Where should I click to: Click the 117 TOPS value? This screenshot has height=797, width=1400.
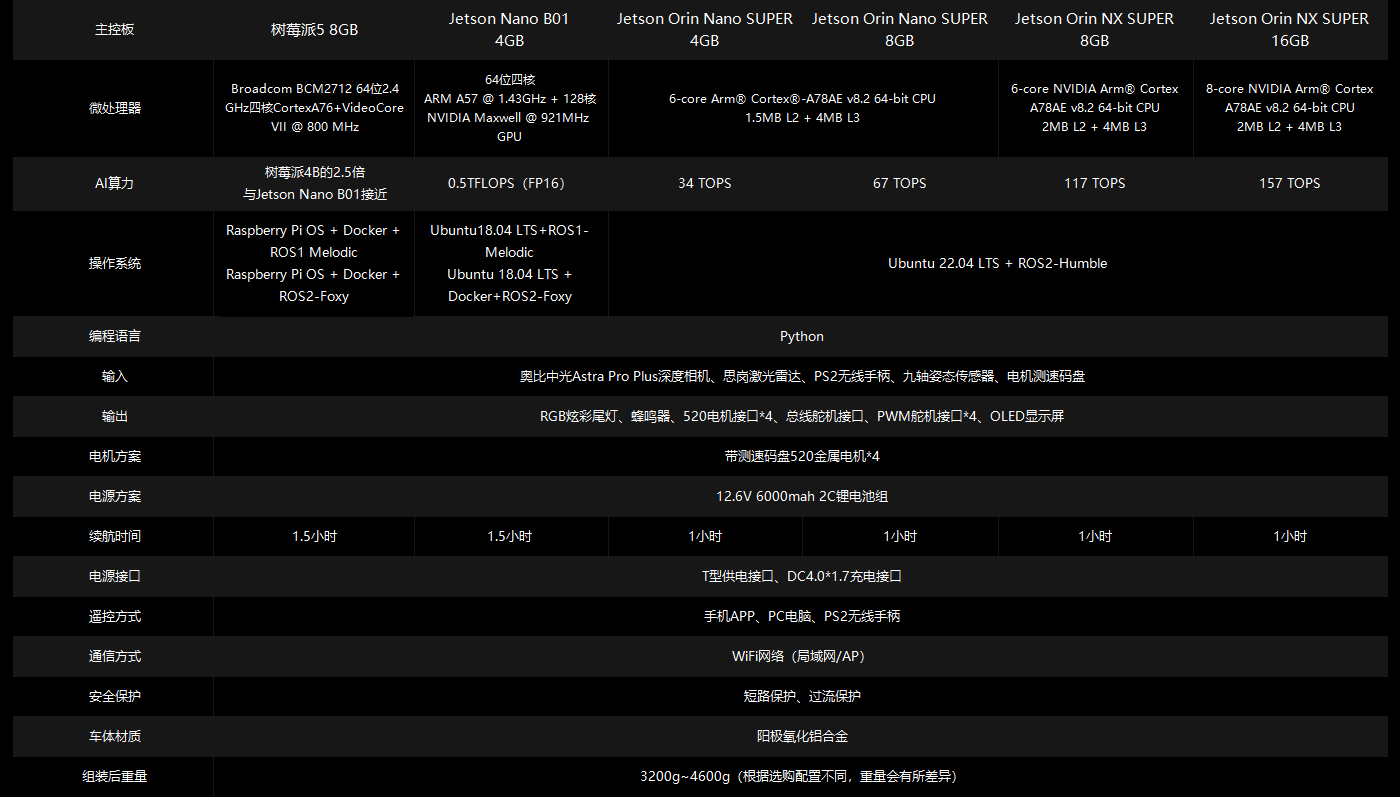coord(1095,183)
